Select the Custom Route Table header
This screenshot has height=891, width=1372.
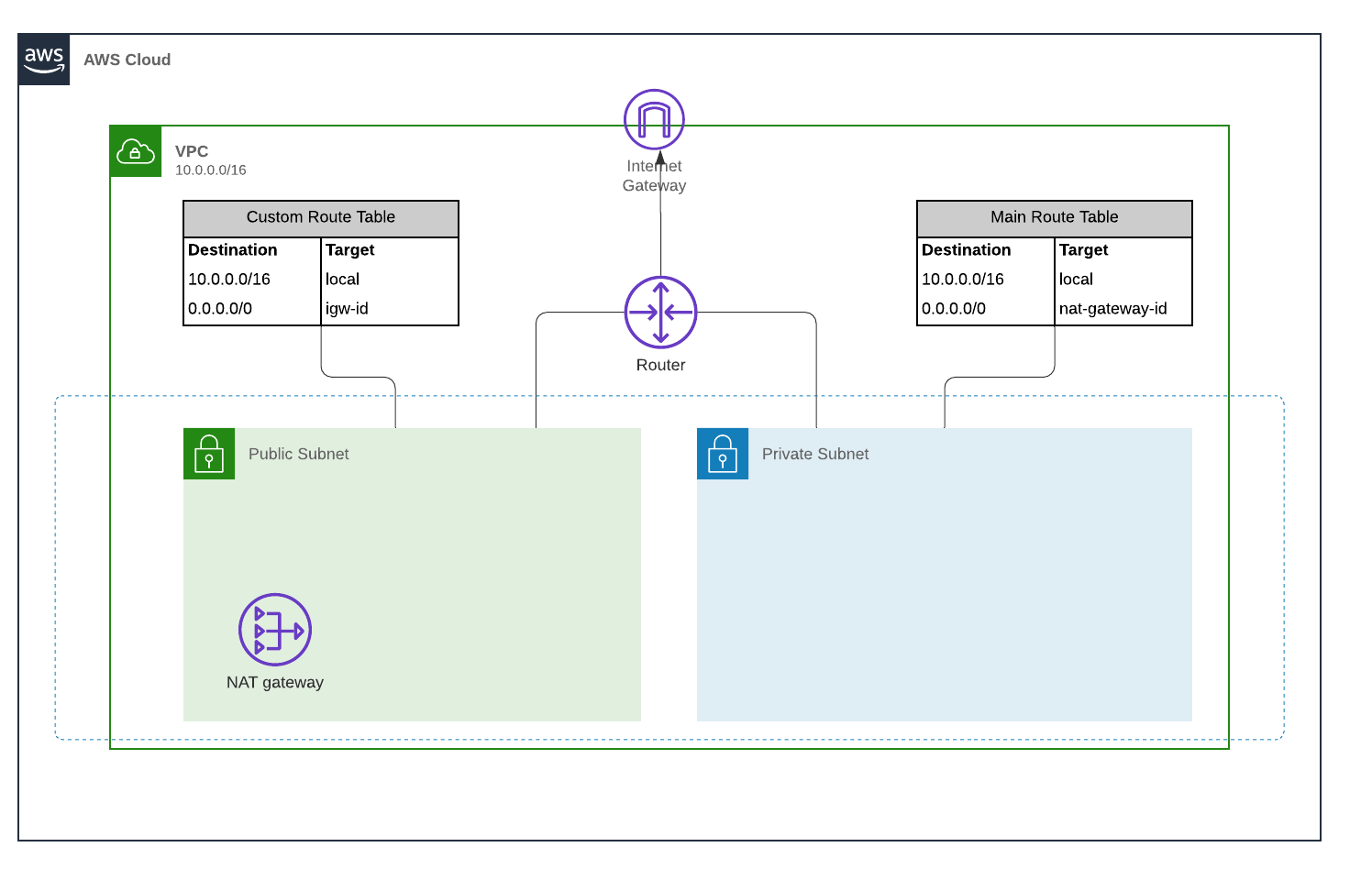(x=321, y=219)
